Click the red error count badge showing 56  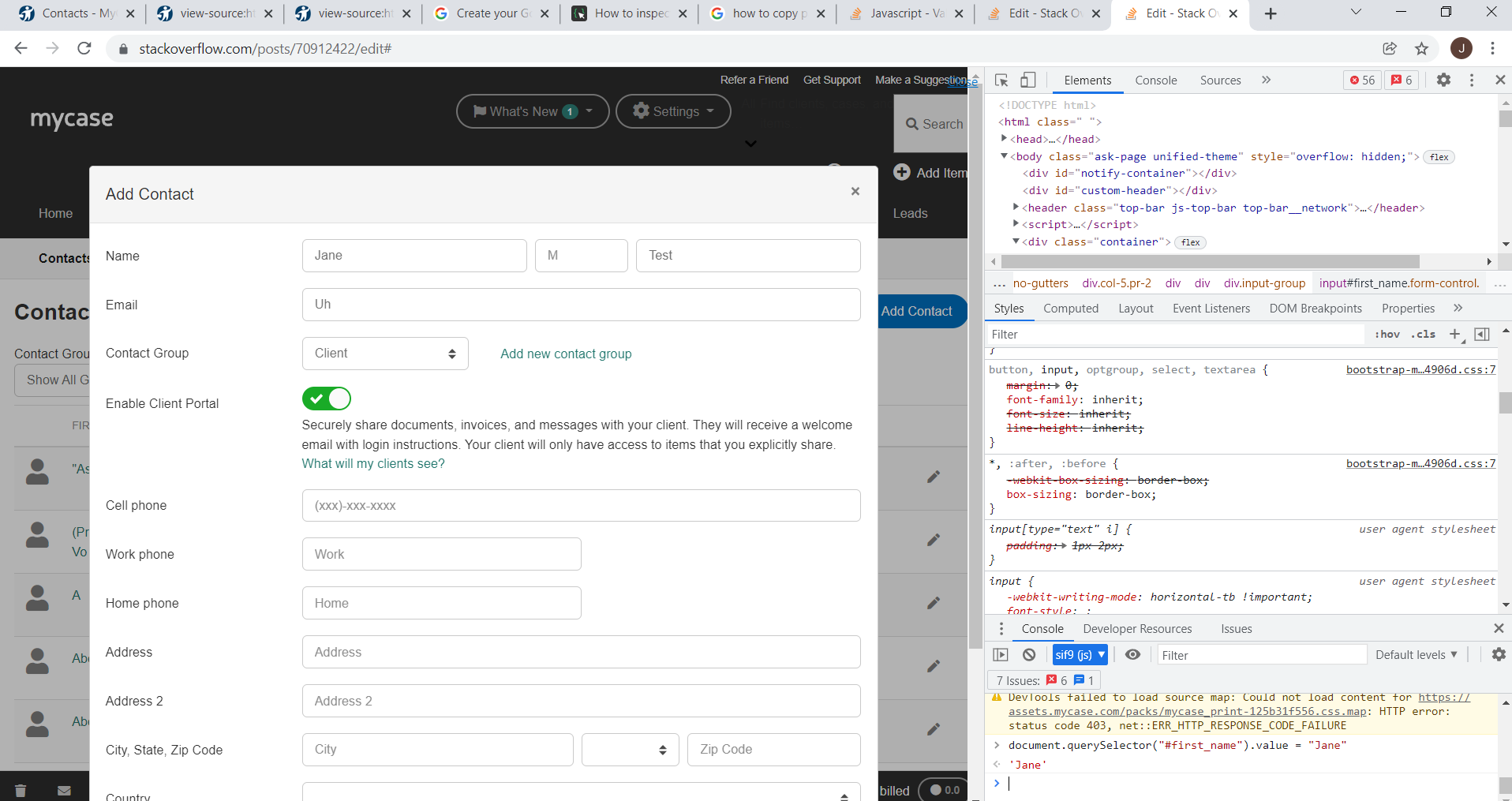[1362, 80]
